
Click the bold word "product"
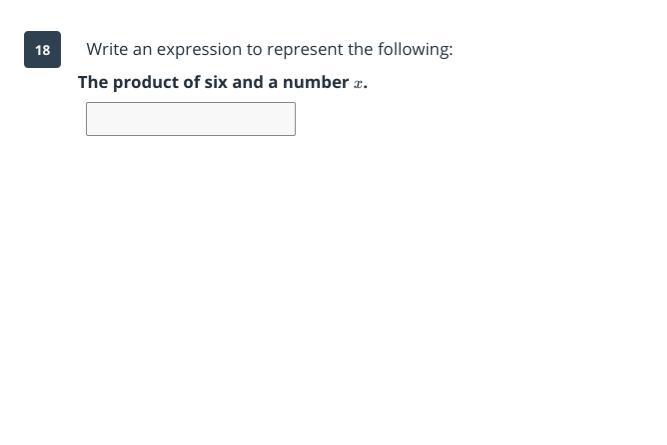(x=145, y=82)
